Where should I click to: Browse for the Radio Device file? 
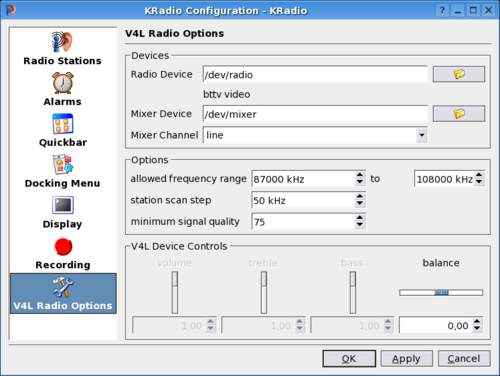click(459, 74)
